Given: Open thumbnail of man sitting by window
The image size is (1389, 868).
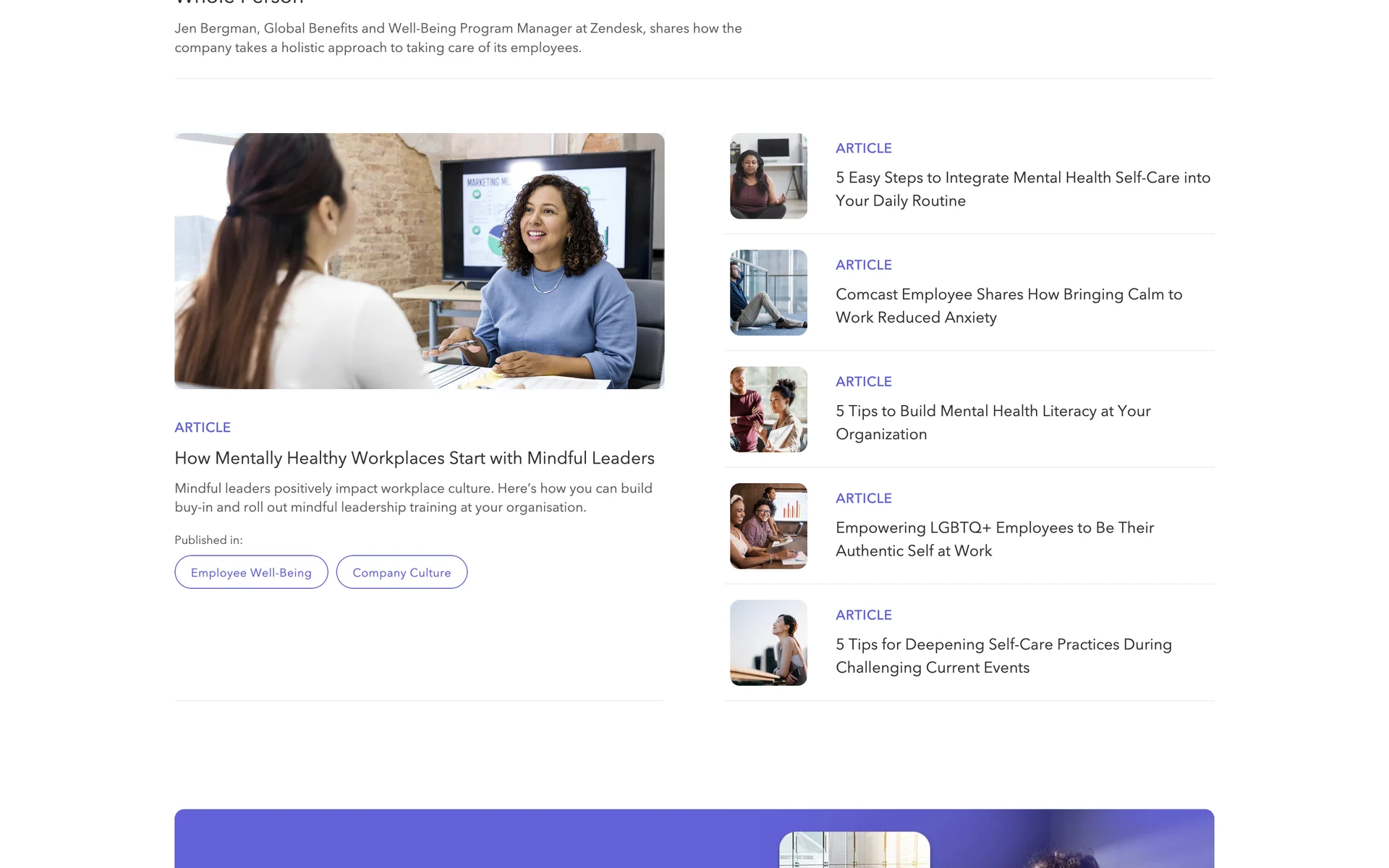Looking at the screenshot, I should point(768,292).
